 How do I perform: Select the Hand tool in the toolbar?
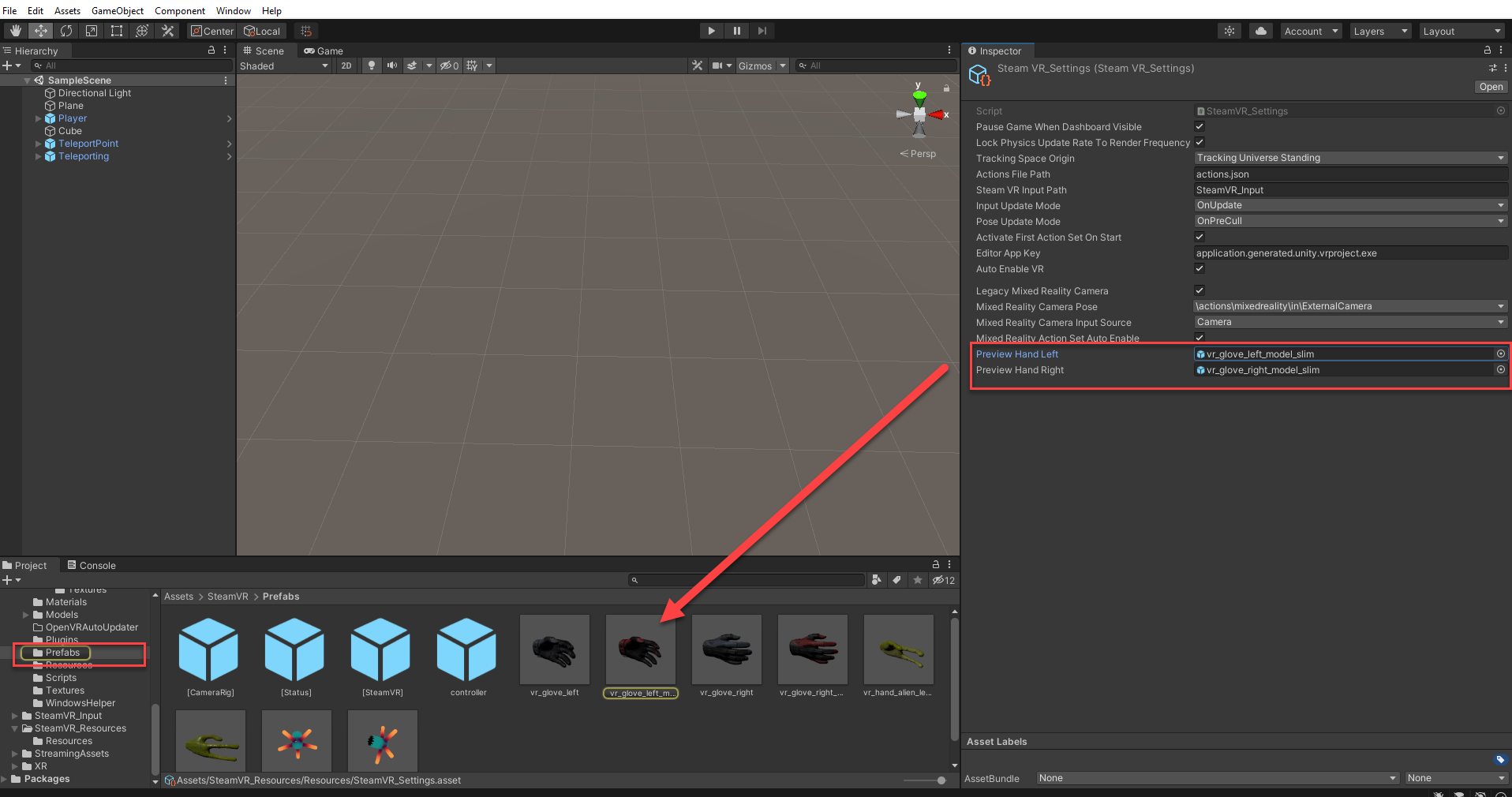point(14,31)
